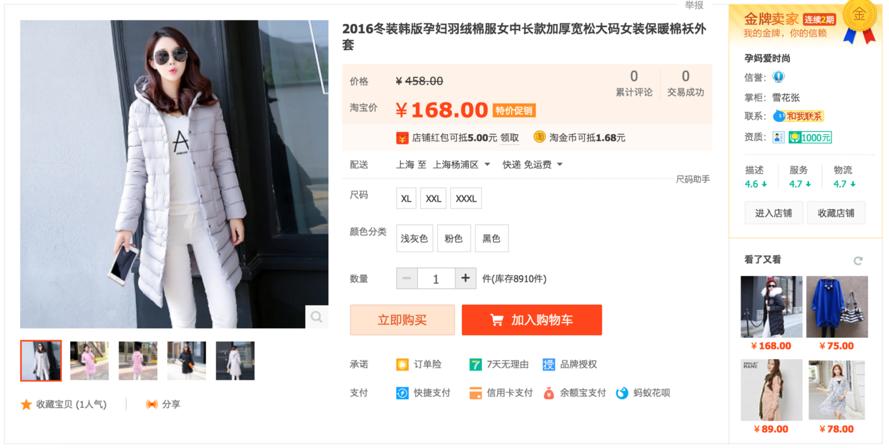The height and width of the screenshot is (448, 889).
Task: Click the quantity input field
Action: coord(436,278)
